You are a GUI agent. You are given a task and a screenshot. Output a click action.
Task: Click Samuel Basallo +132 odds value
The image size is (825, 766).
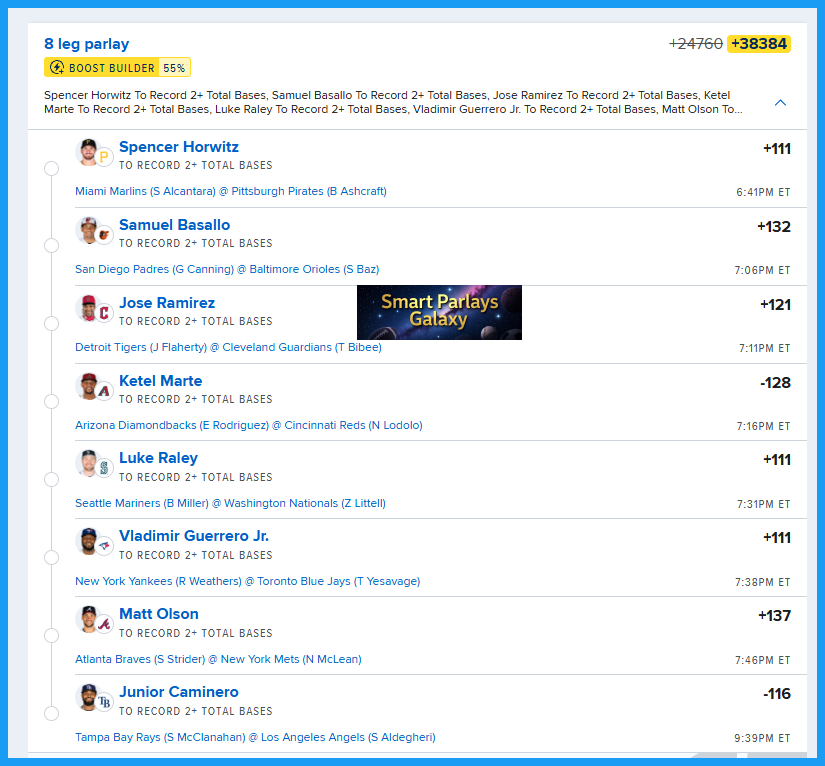pyautogui.click(x=773, y=227)
